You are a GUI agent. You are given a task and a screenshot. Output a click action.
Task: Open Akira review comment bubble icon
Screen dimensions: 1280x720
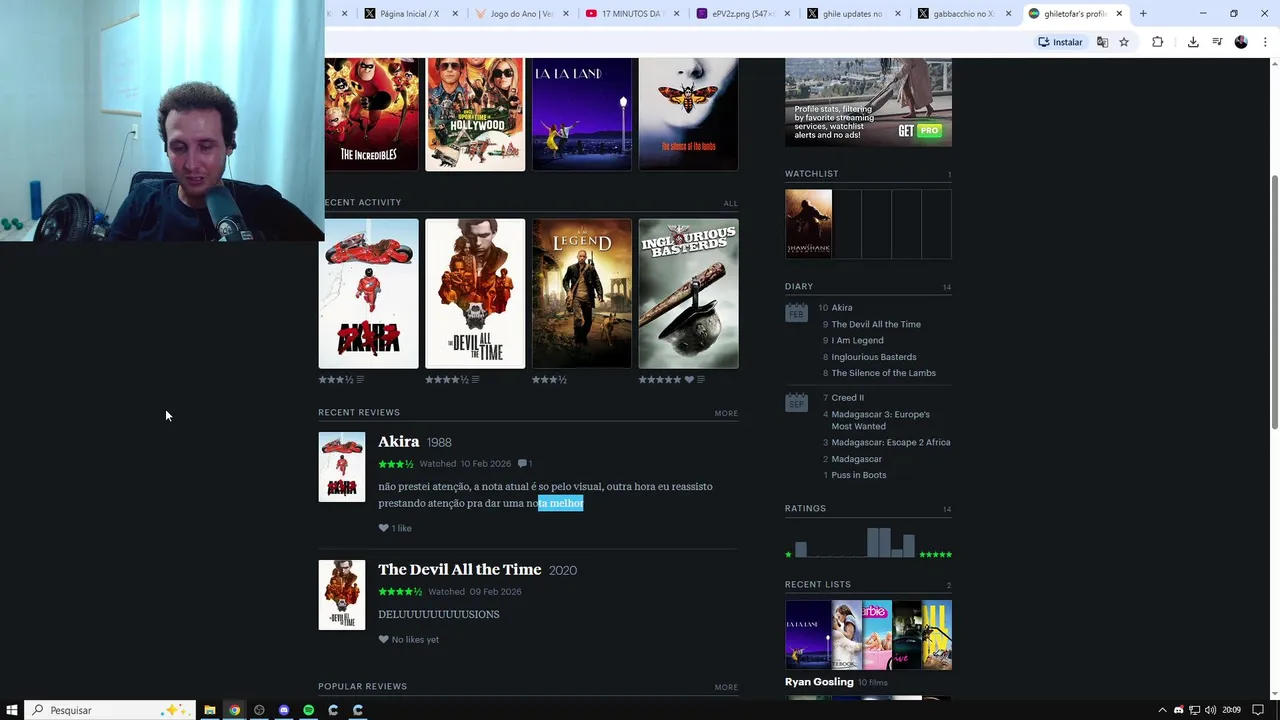[x=523, y=464]
